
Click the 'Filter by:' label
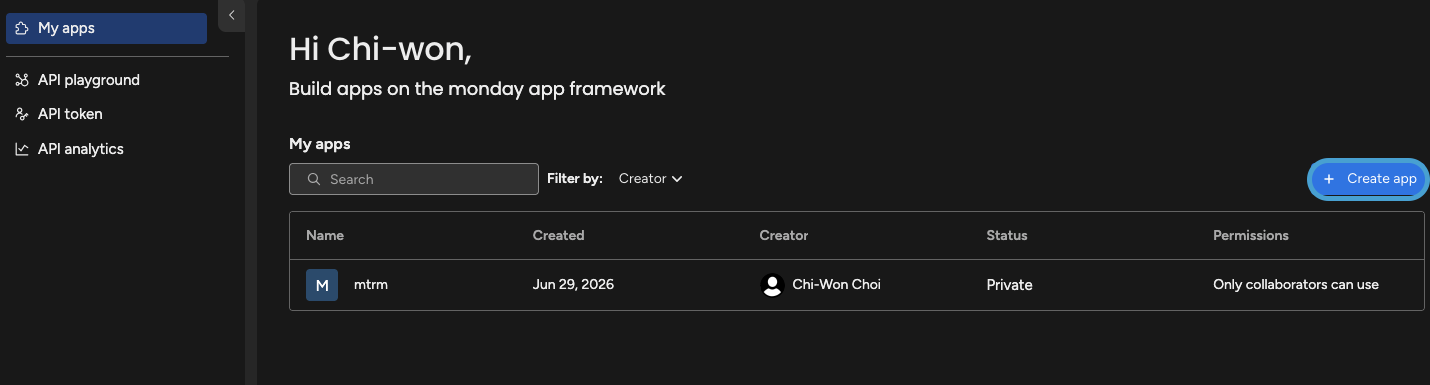(575, 179)
